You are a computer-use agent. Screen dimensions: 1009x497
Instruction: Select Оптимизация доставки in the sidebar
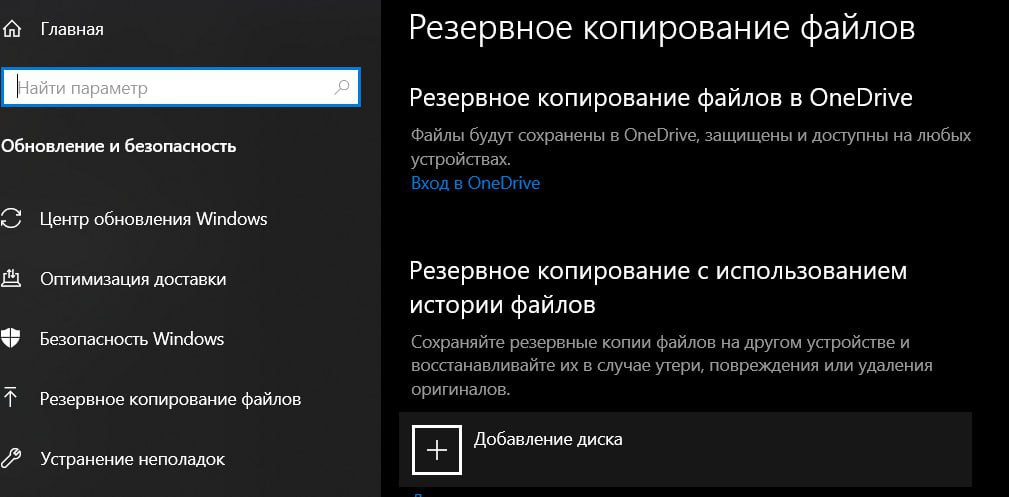pyautogui.click(x=133, y=279)
